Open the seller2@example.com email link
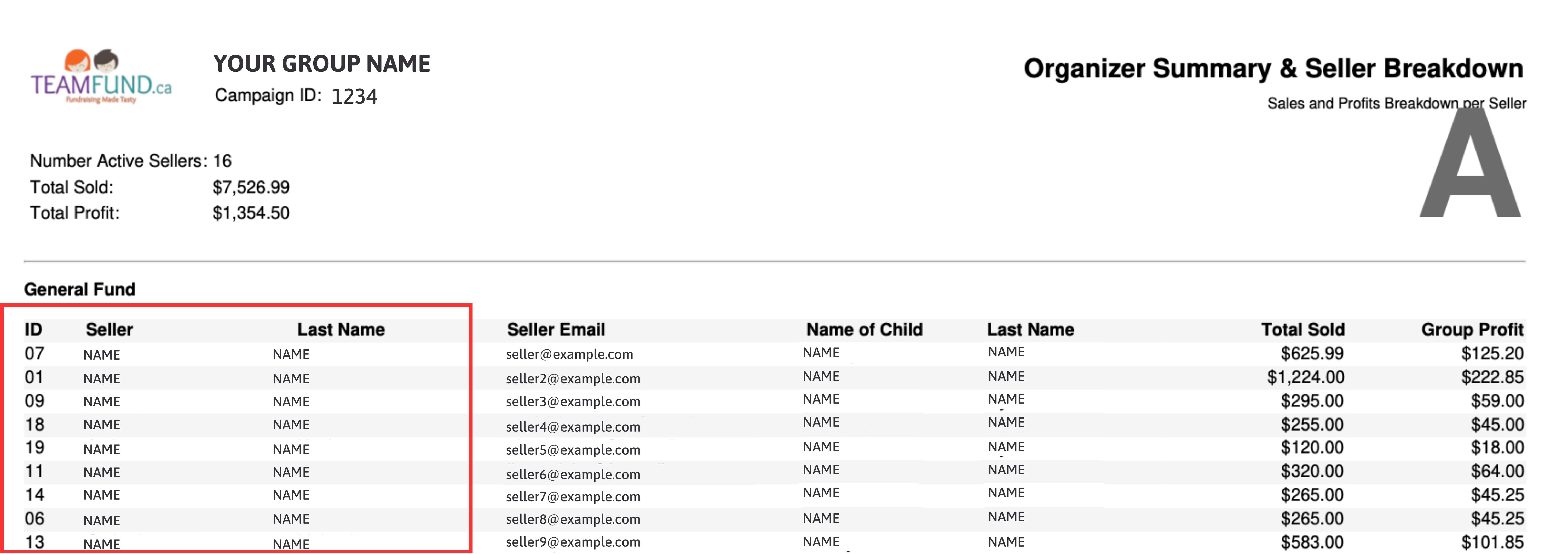This screenshot has width=1568, height=554. tap(573, 378)
